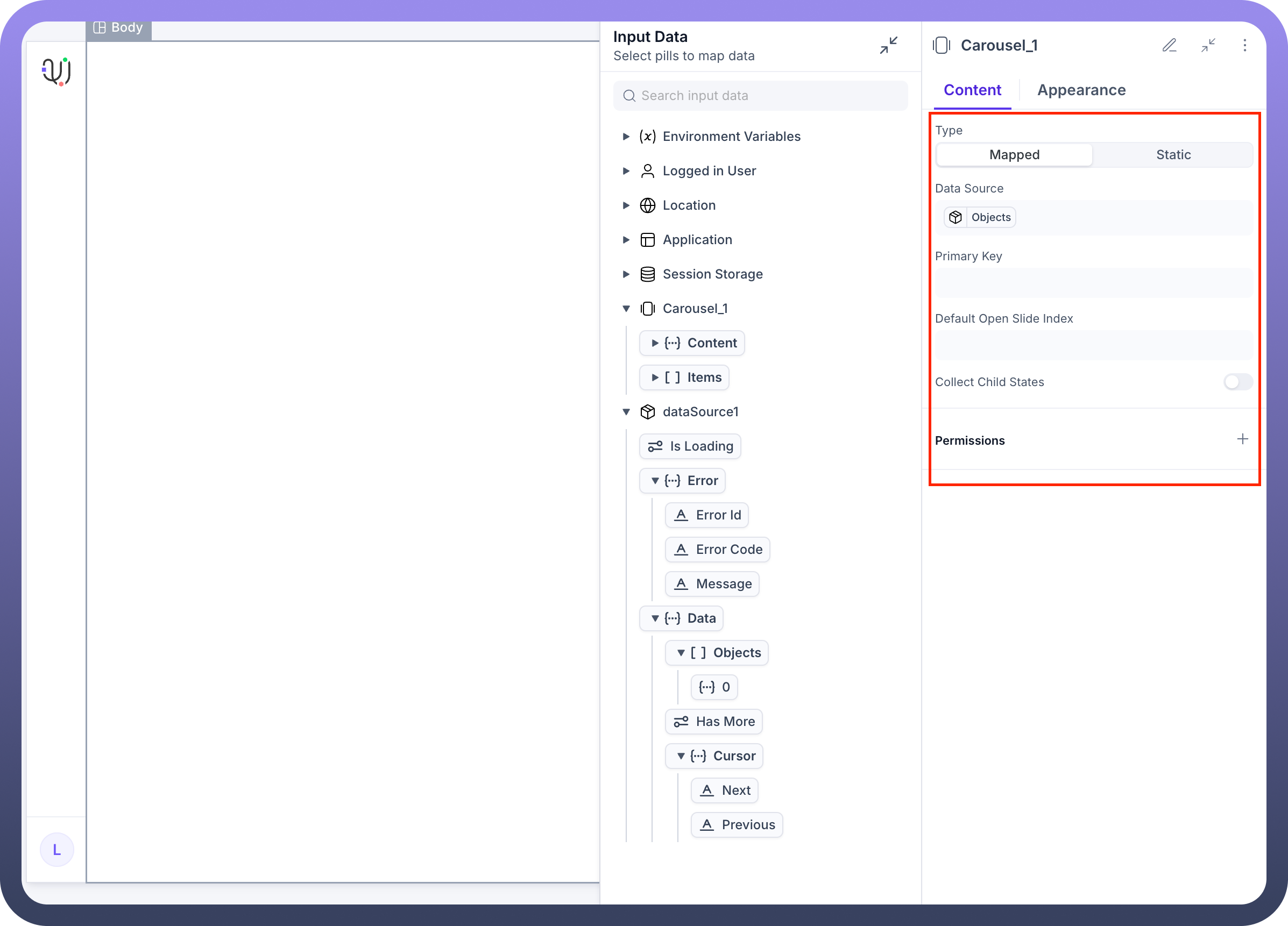Switch to the Content tab
Screen dimensions: 1288x926
(x=972, y=90)
